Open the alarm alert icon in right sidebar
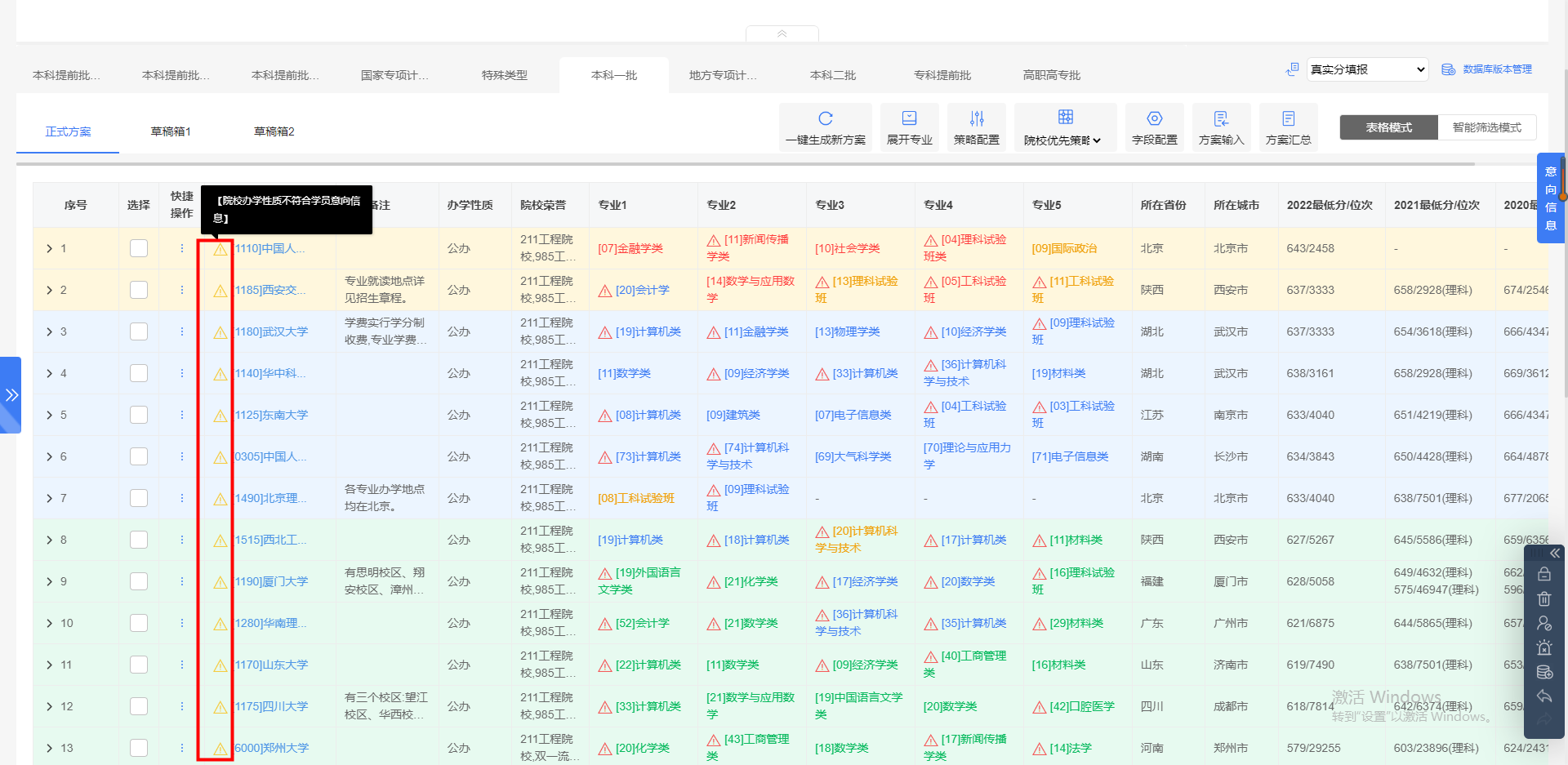The height and width of the screenshot is (765, 1568). pos(1544,647)
